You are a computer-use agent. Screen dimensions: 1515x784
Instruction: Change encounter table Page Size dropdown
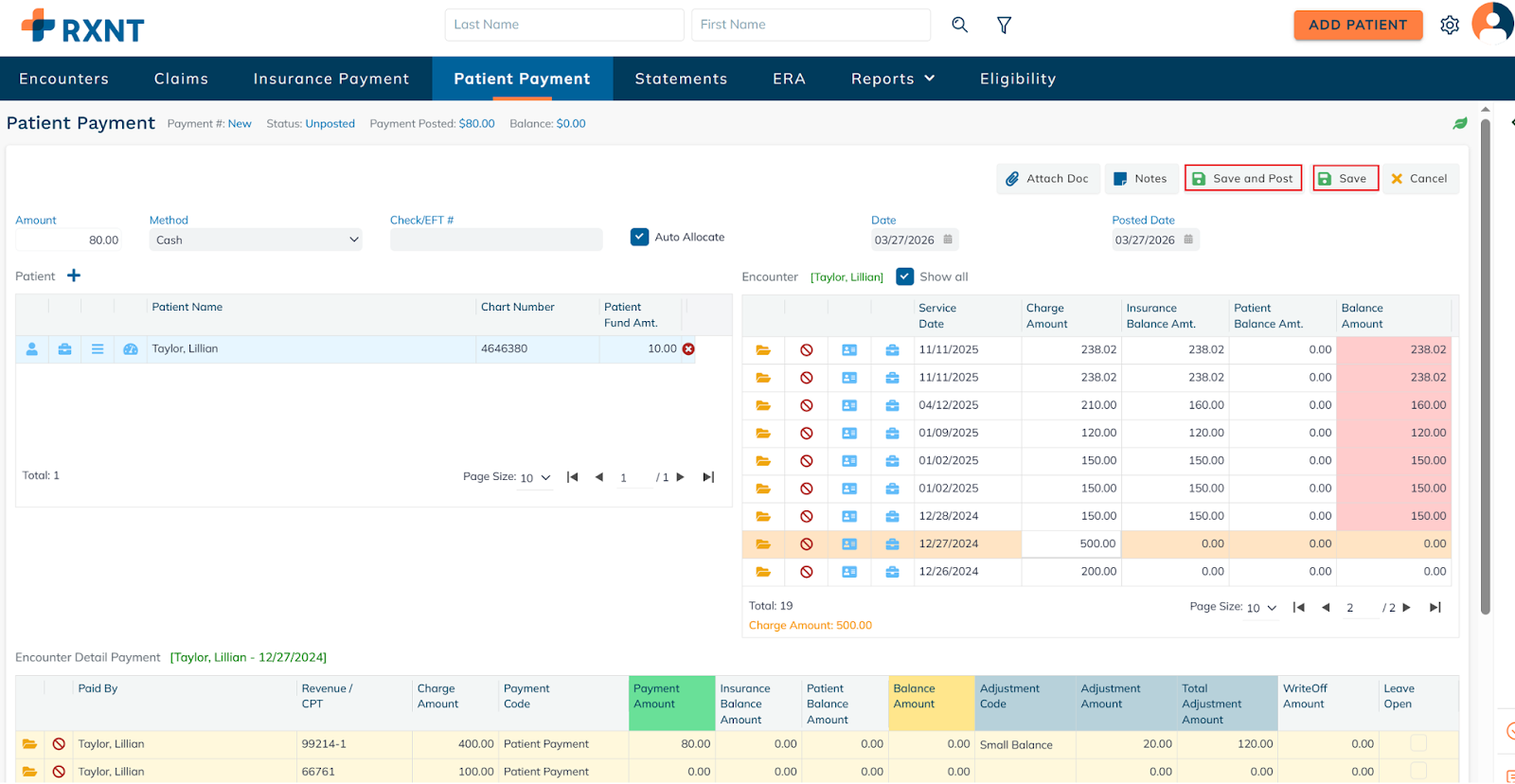tap(1261, 608)
